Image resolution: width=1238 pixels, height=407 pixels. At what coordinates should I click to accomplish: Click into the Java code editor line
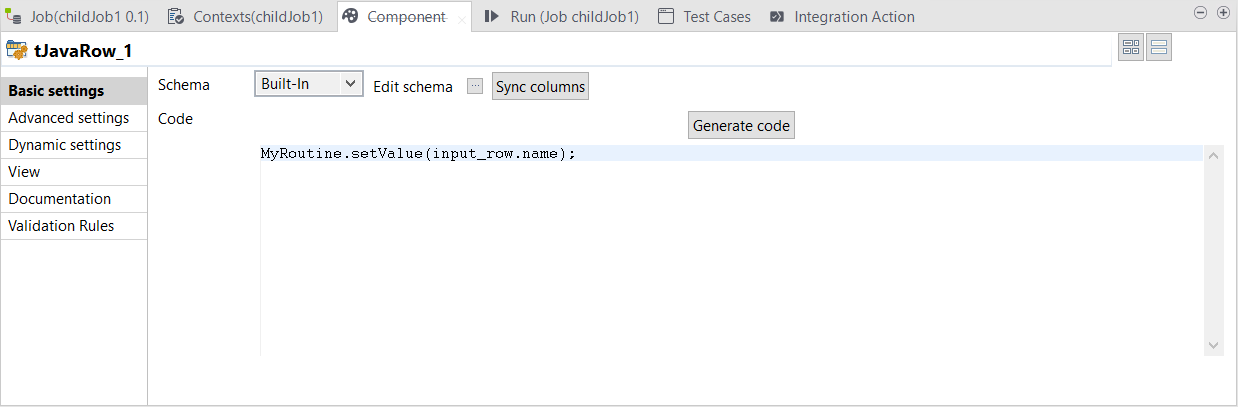[730, 154]
